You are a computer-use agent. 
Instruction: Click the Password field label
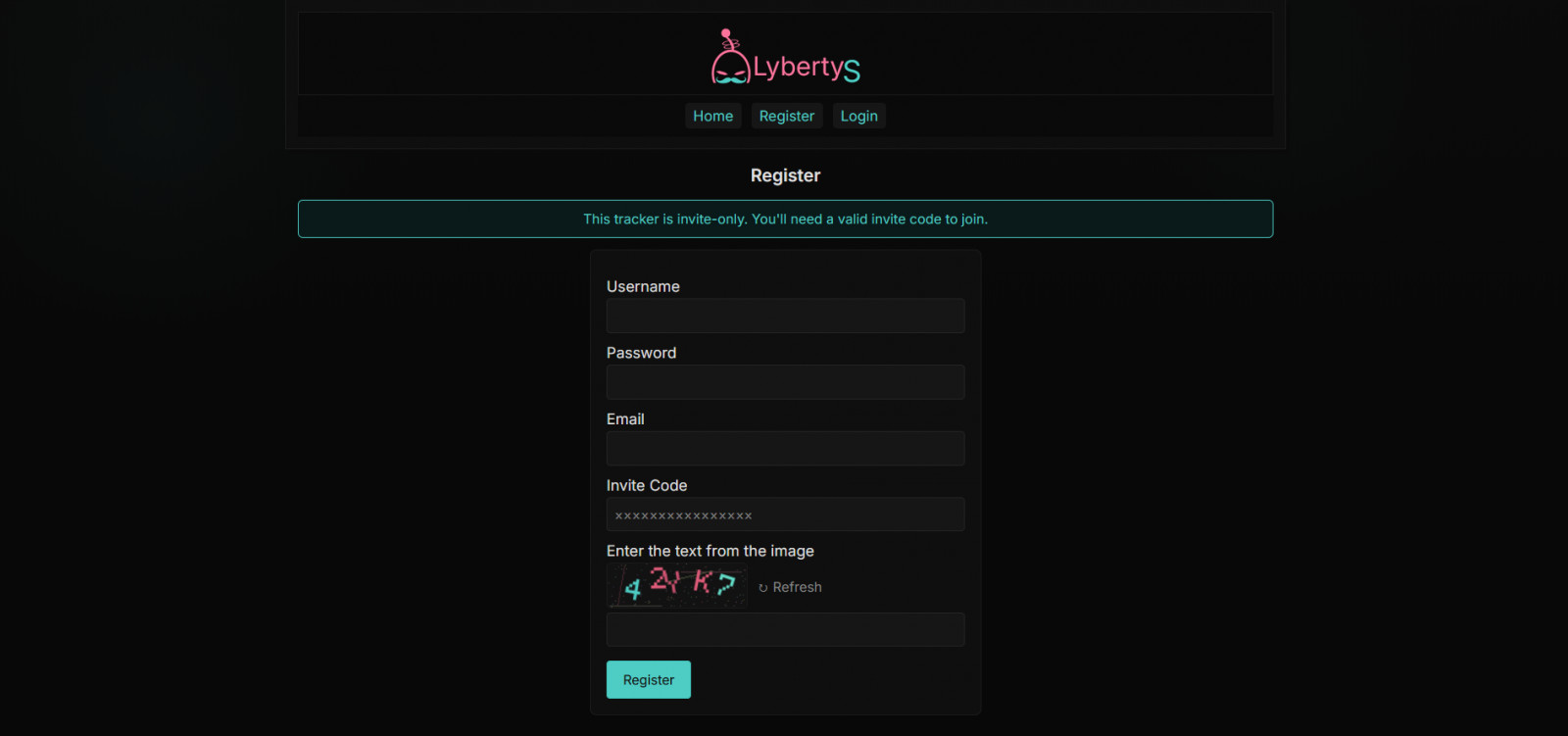641,353
